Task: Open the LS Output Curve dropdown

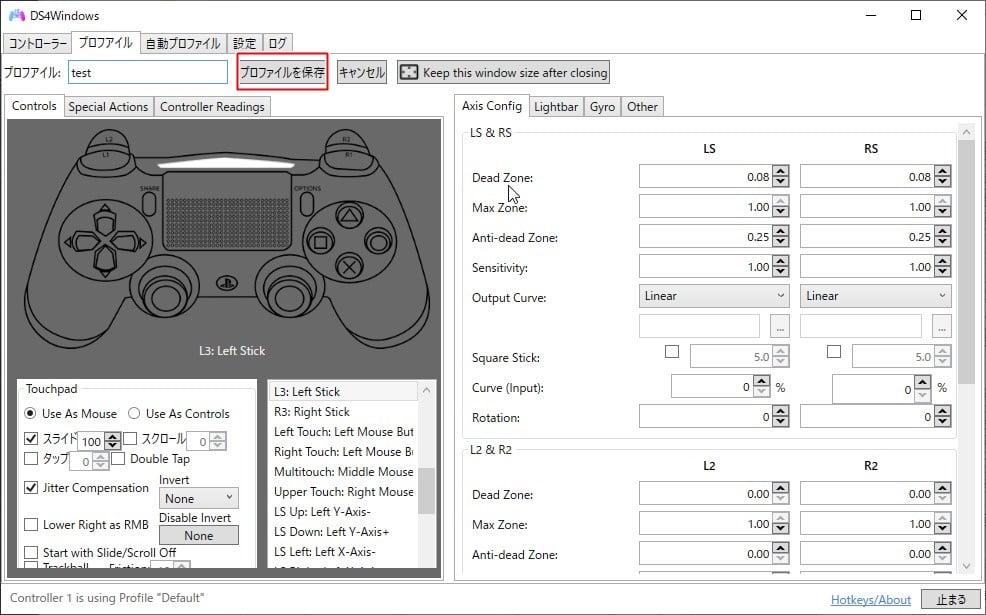Action: coord(714,296)
